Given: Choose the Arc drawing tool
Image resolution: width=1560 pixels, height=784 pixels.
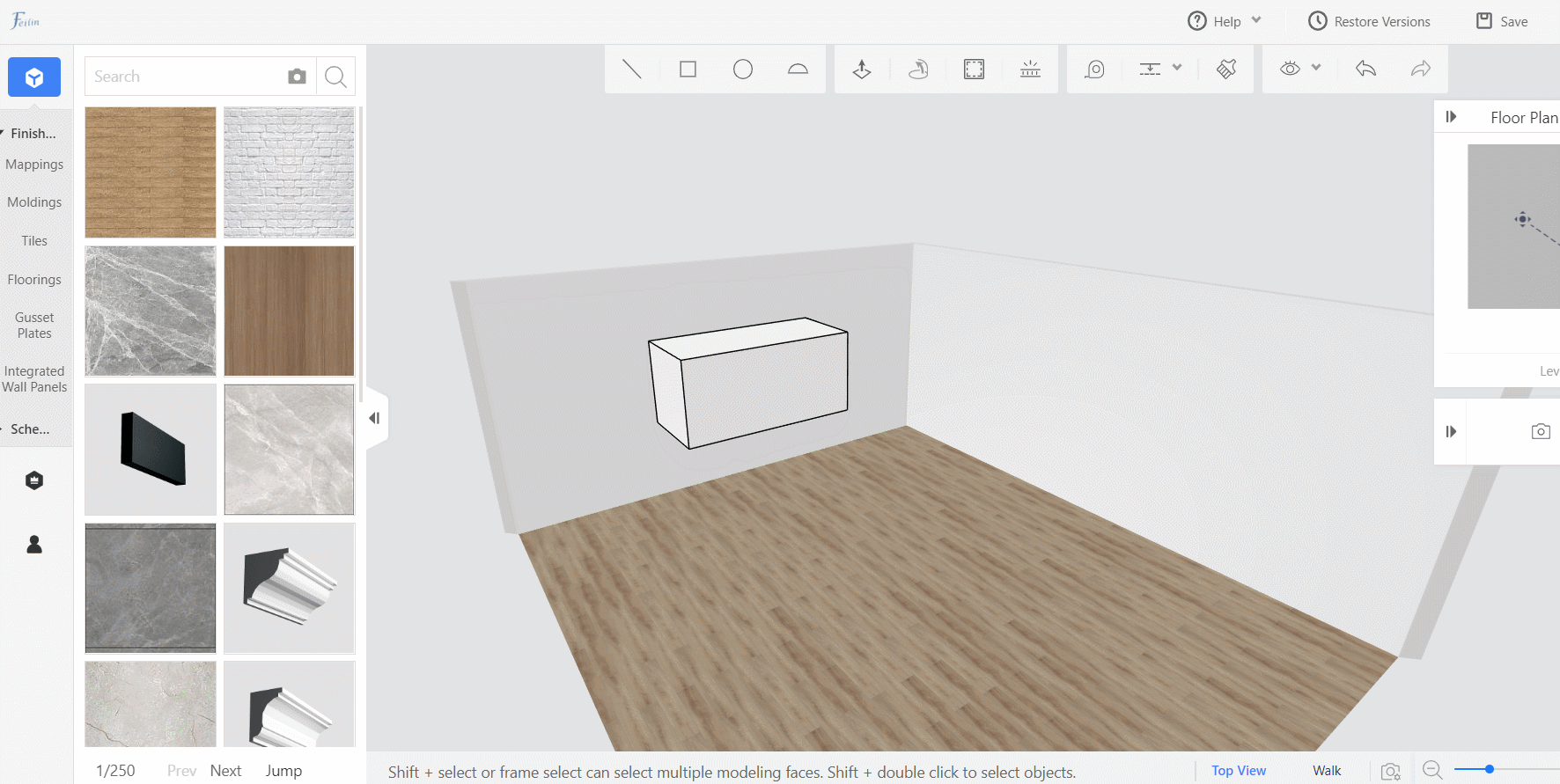Looking at the screenshot, I should pos(798,69).
